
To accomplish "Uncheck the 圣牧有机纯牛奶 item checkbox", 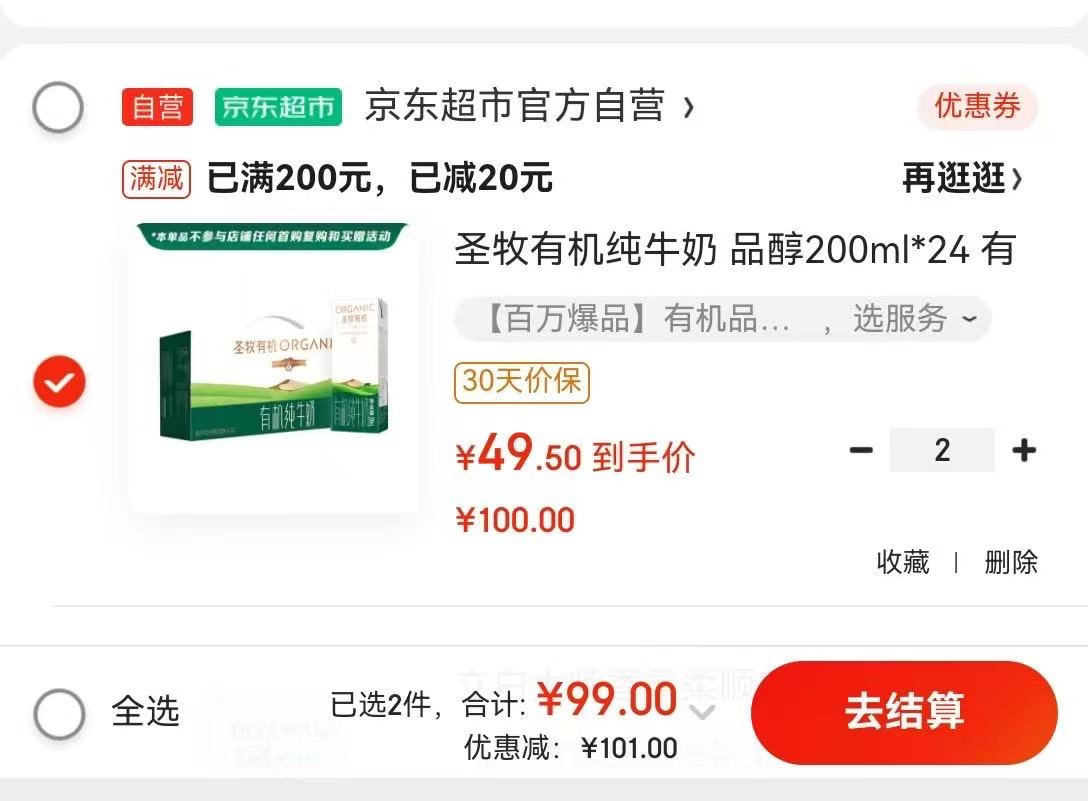I will point(60,382).
